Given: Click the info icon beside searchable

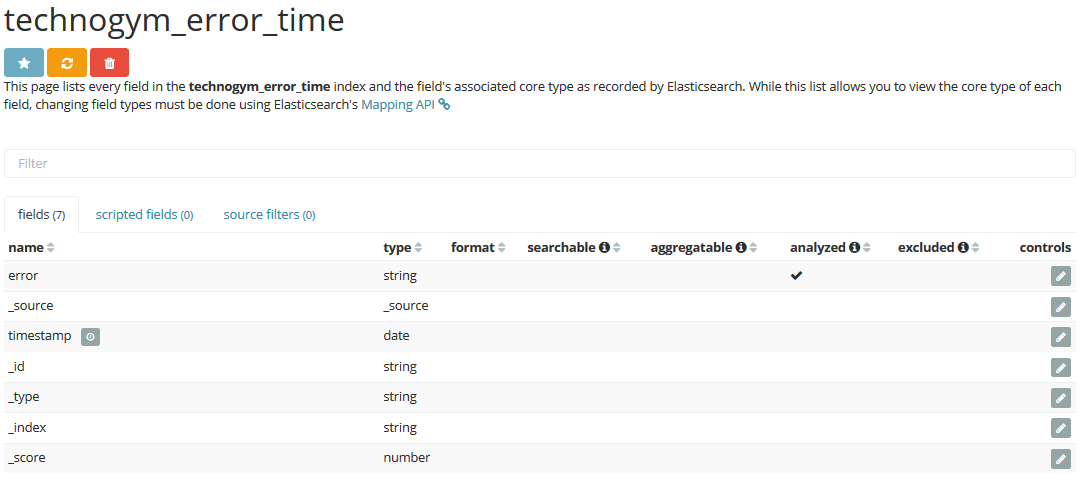Looking at the screenshot, I should click(604, 247).
